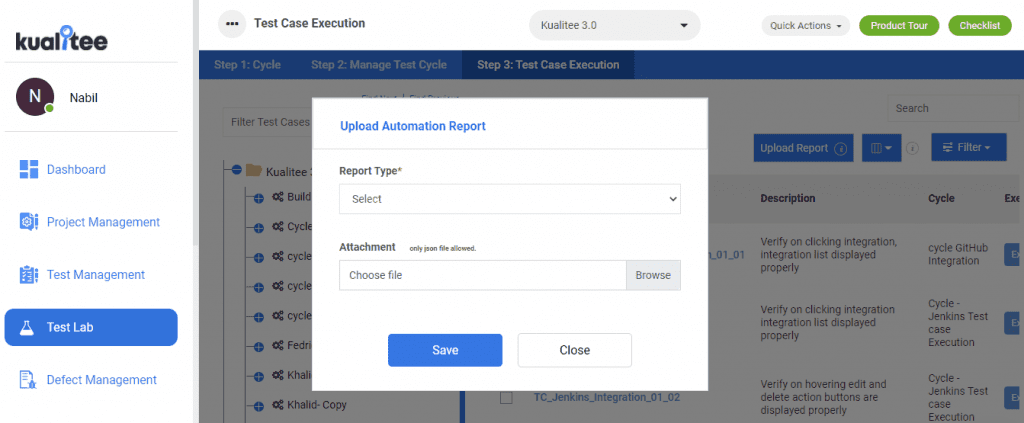Open the Kualitee 3.0 project dropdown
Image resolution: width=1024 pixels, height=423 pixels.
pos(614,25)
